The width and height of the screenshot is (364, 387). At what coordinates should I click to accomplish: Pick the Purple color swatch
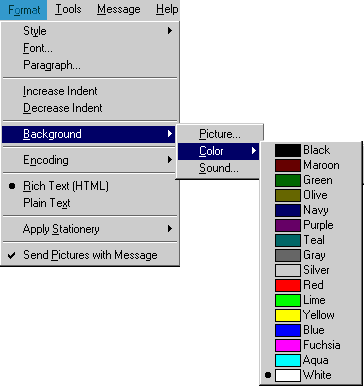coord(288,225)
